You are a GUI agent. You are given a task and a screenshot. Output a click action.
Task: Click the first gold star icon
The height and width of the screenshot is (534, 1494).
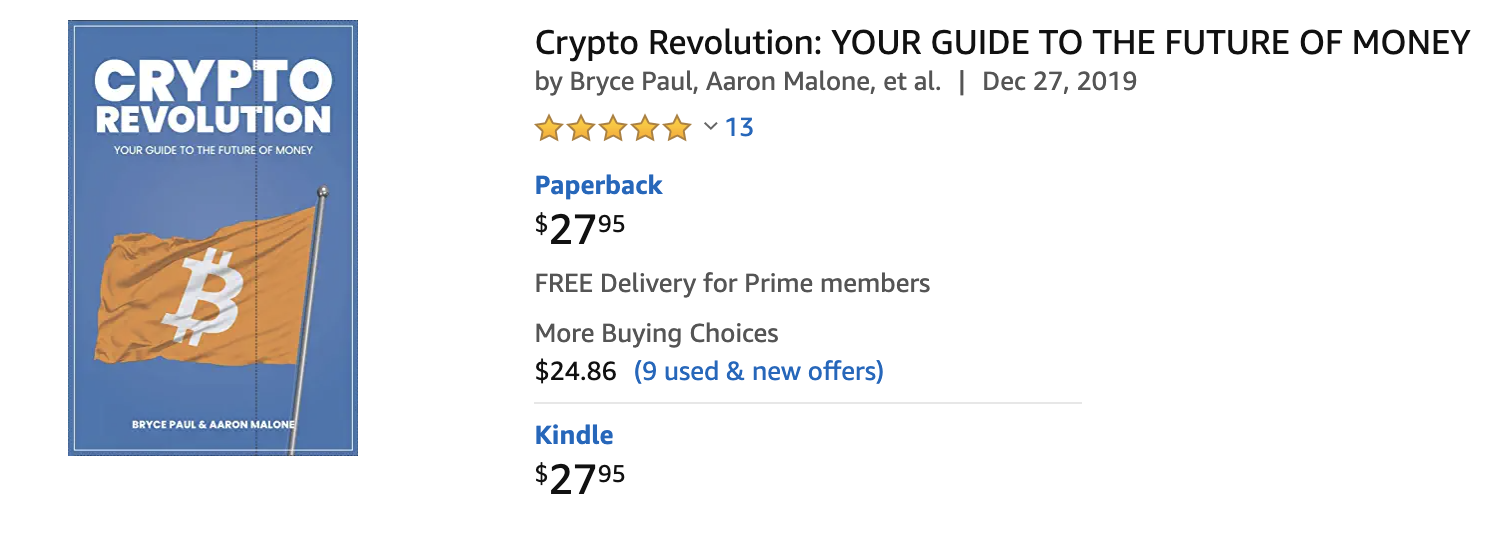549,128
